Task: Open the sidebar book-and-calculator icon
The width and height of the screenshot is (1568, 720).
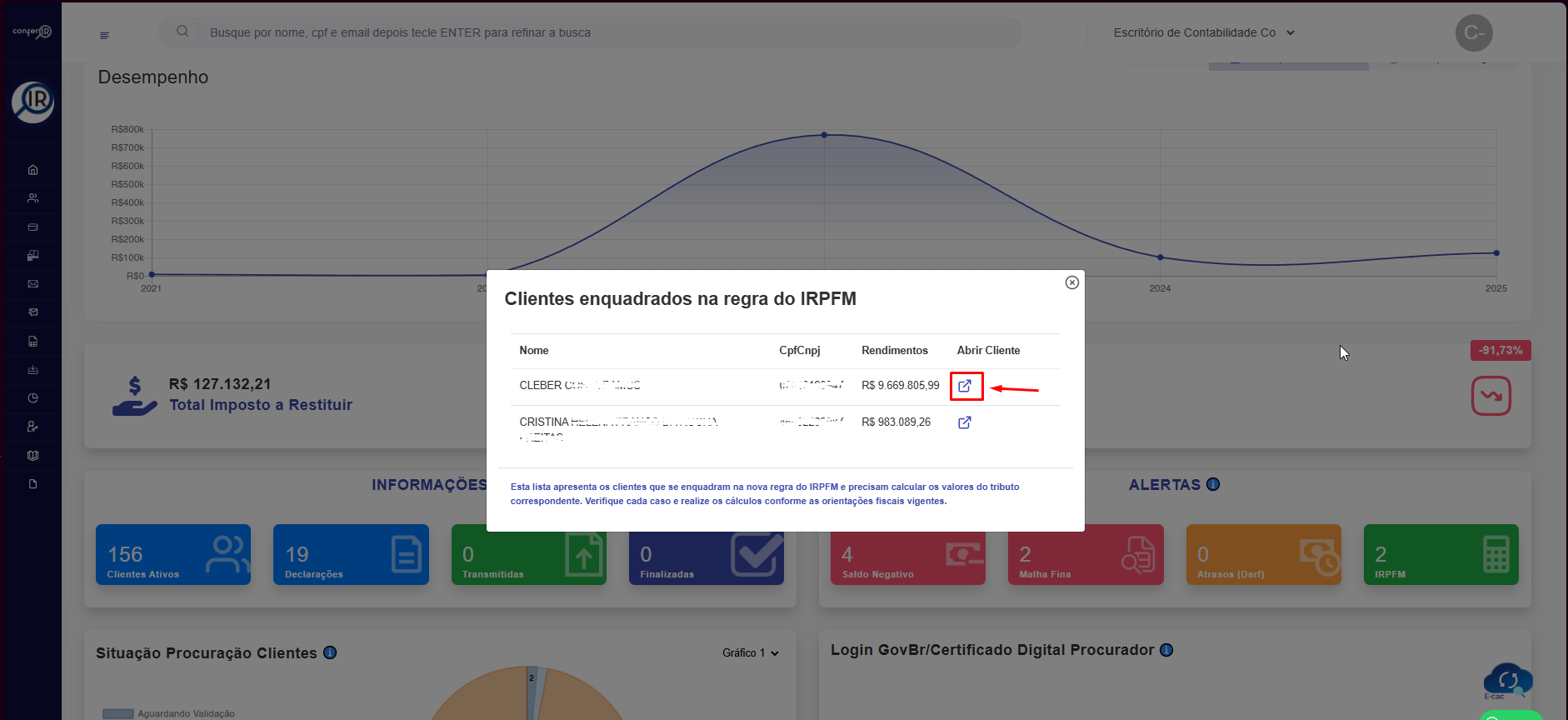Action: (x=33, y=255)
